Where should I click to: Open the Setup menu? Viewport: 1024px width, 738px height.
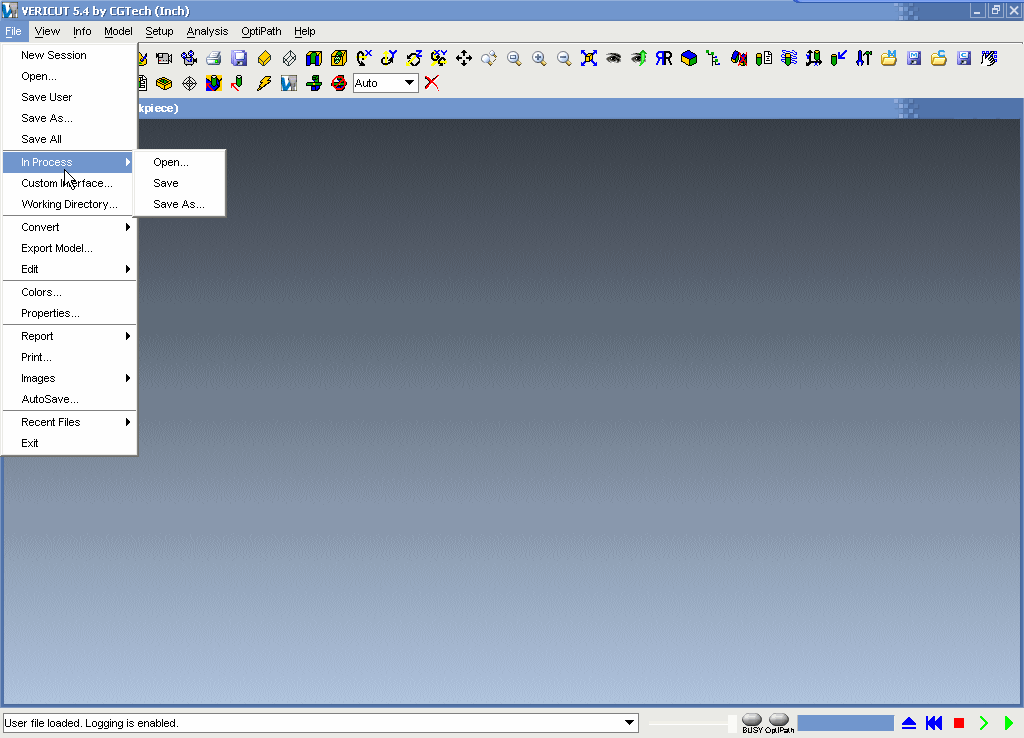159,31
